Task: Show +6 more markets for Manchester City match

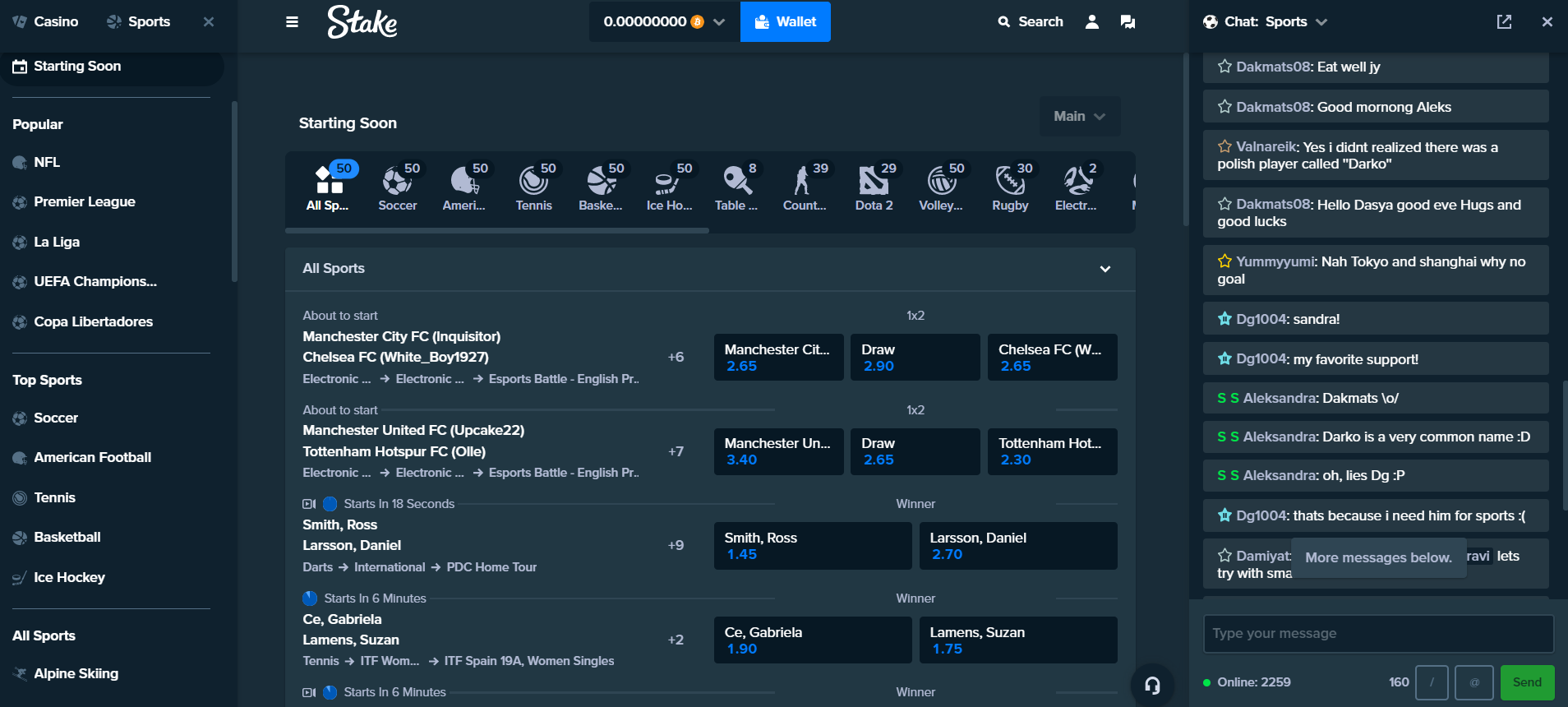Action: [676, 357]
